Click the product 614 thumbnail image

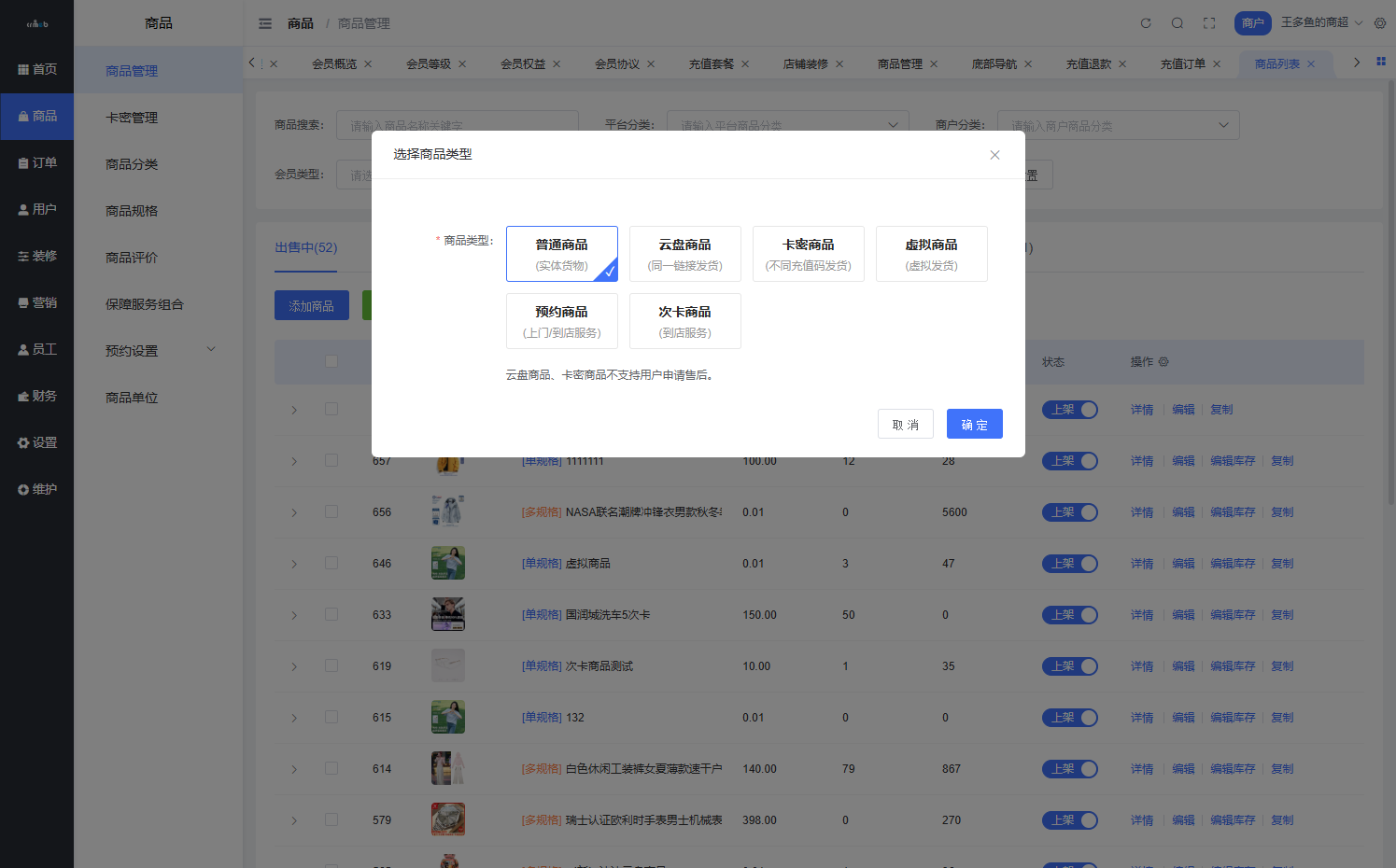pos(448,768)
